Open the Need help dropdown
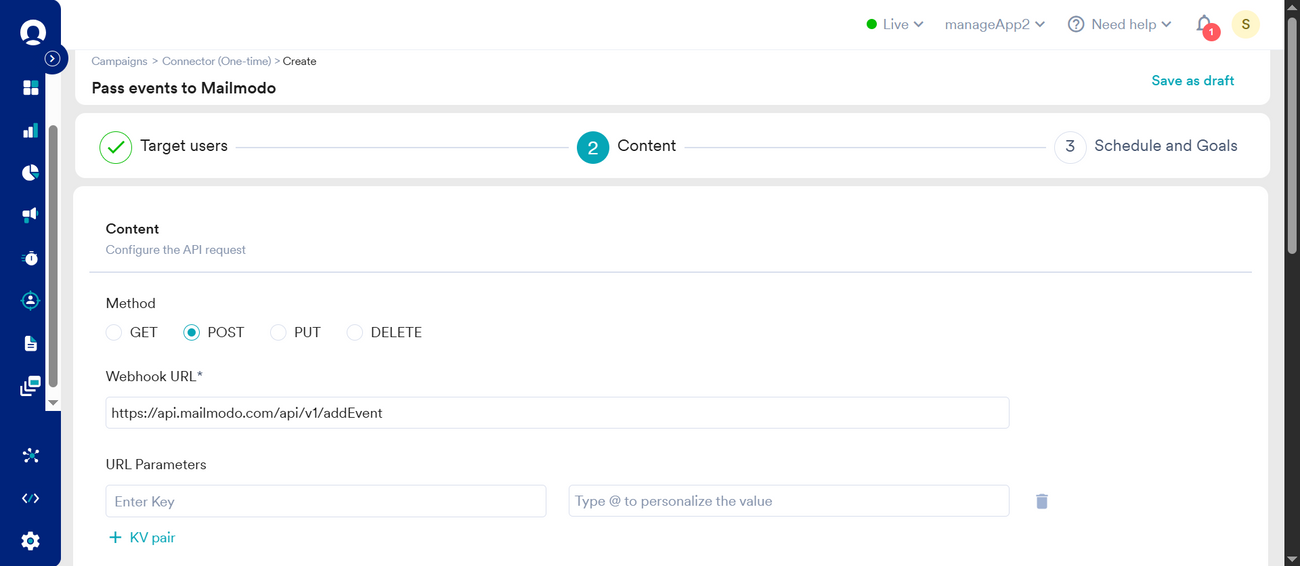The image size is (1300, 566). coord(1119,24)
